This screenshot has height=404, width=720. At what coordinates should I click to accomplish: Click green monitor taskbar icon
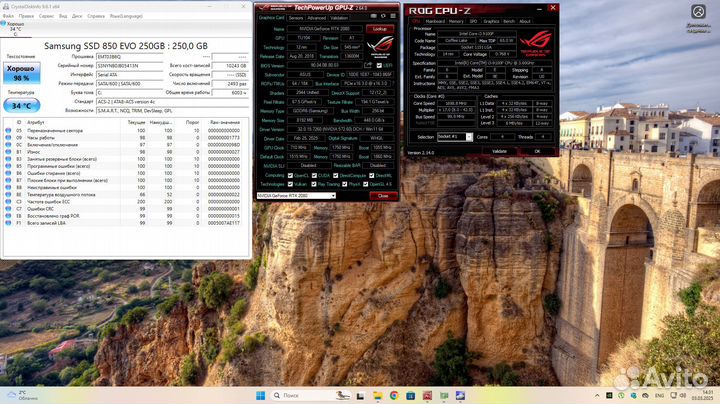click(x=444, y=395)
